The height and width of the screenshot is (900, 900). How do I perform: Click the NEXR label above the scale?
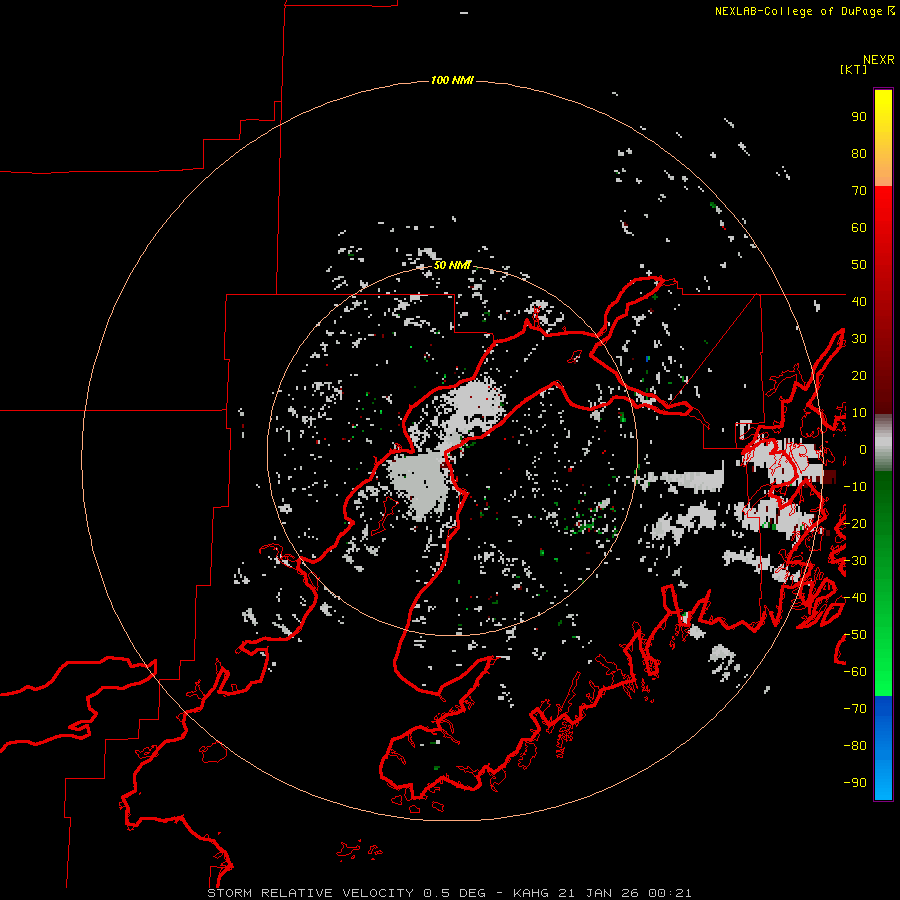click(x=879, y=60)
